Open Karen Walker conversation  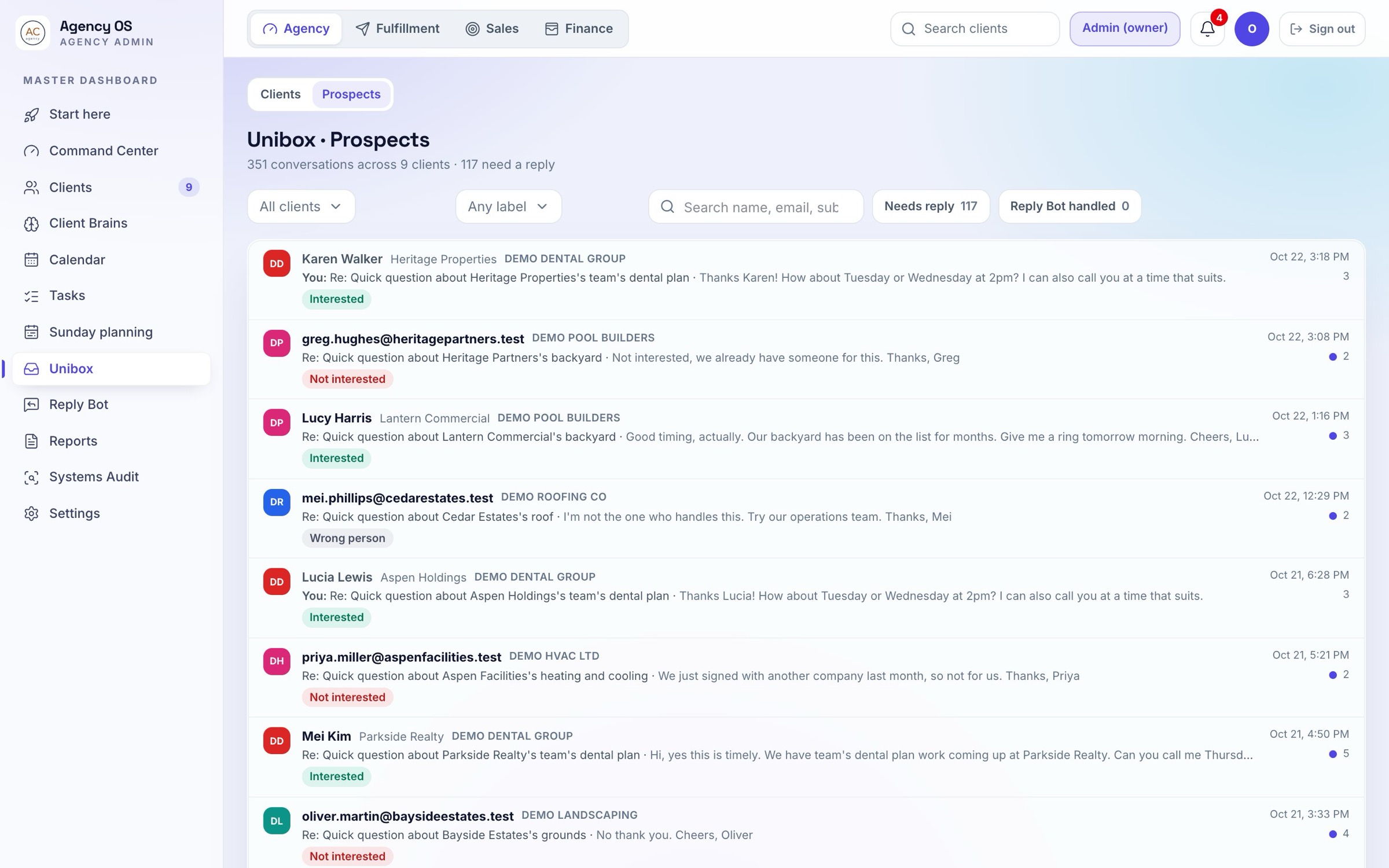[806, 279]
